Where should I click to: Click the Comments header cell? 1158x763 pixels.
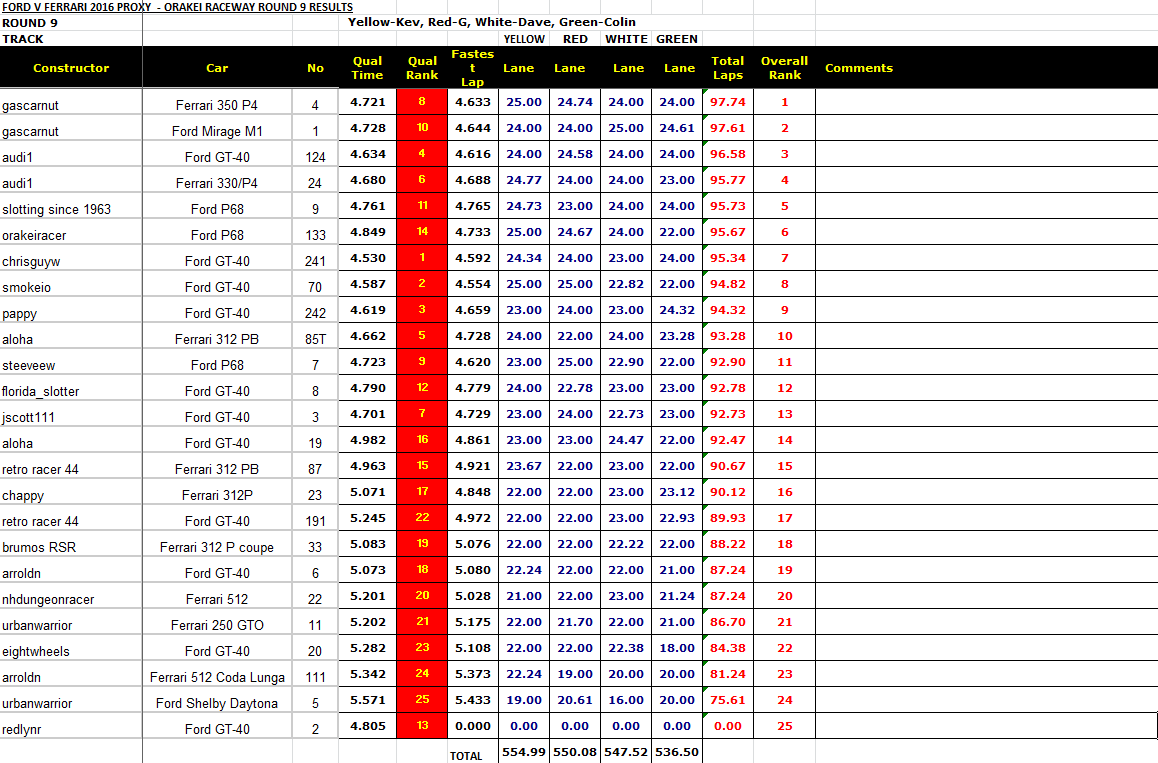pos(859,68)
